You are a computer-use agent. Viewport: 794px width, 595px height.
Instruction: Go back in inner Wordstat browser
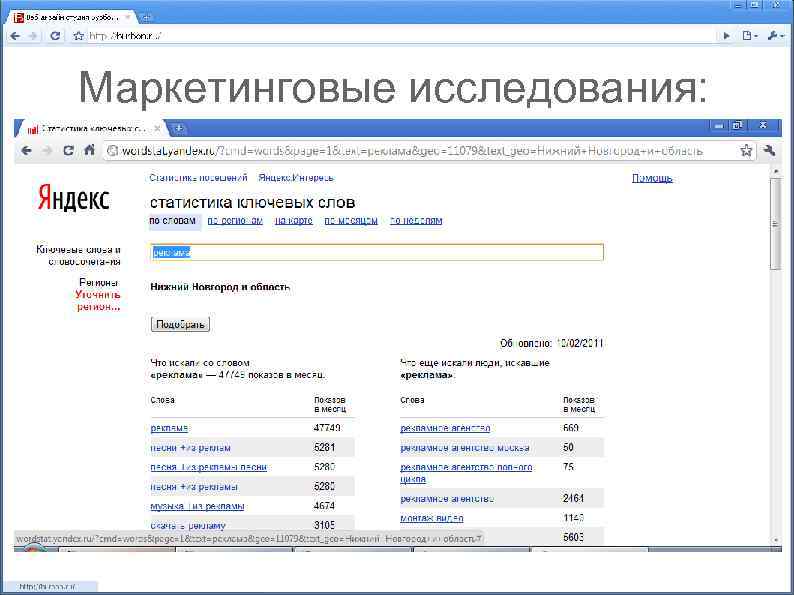click(27, 150)
